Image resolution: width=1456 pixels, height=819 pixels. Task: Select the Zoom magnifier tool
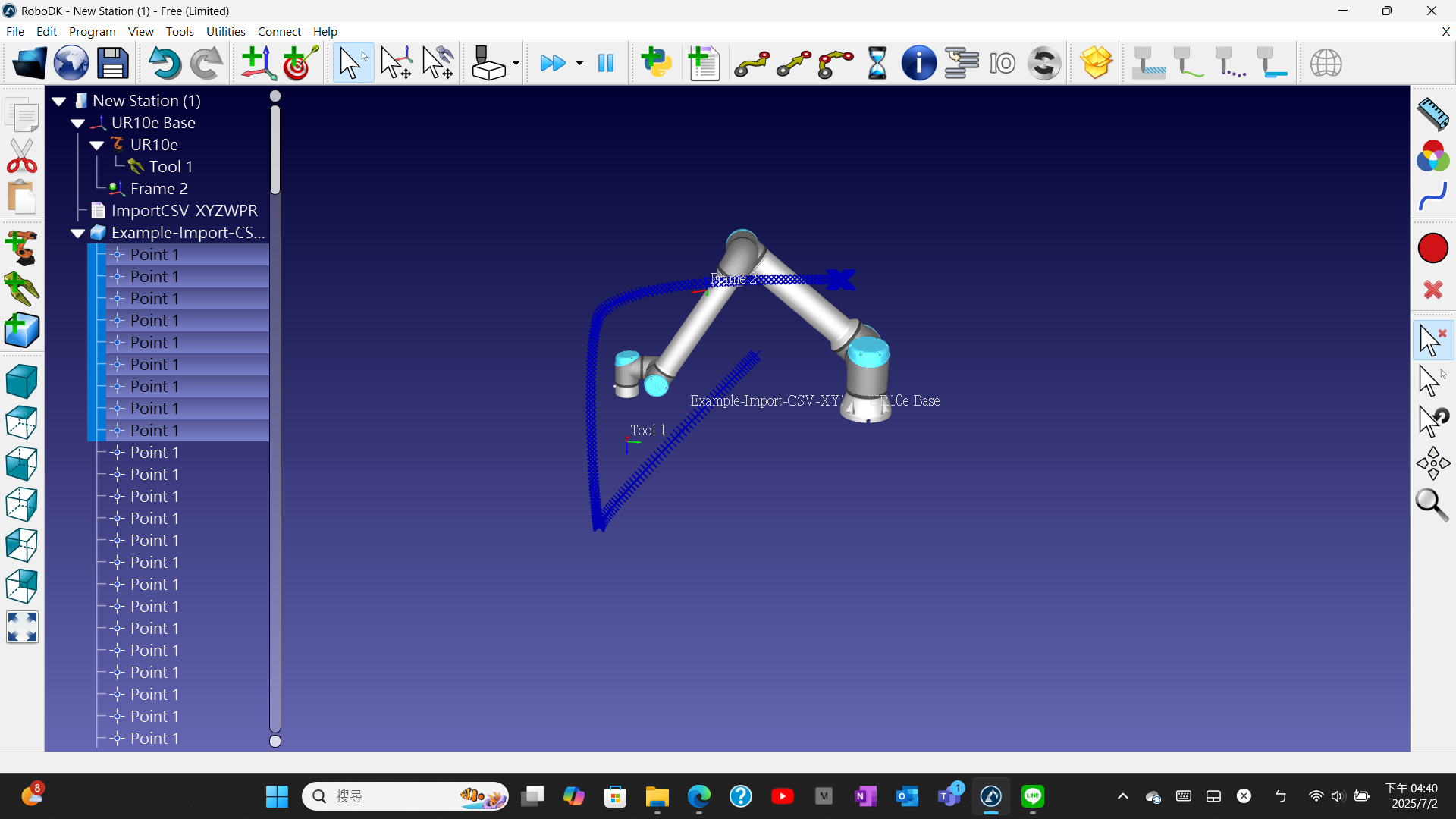pos(1432,504)
